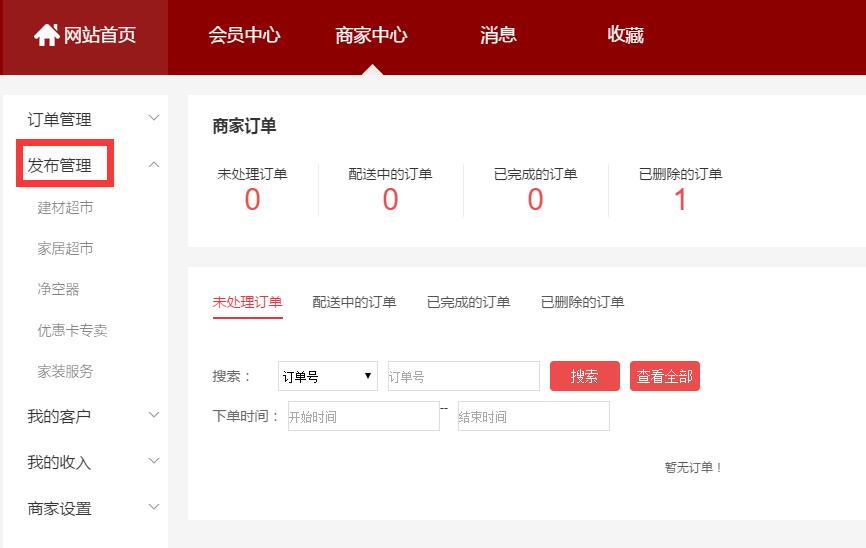The height and width of the screenshot is (548, 866).
Task: Click the 查看全部 button
Action: pyautogui.click(x=665, y=376)
